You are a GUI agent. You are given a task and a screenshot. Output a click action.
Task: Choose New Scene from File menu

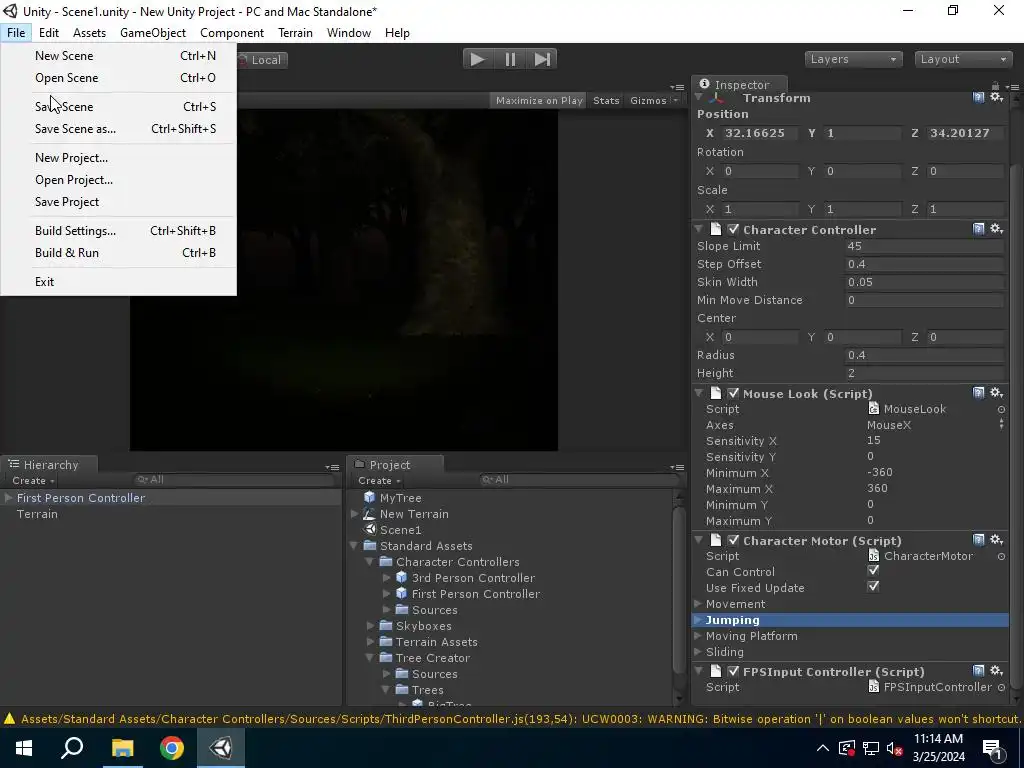point(118,56)
